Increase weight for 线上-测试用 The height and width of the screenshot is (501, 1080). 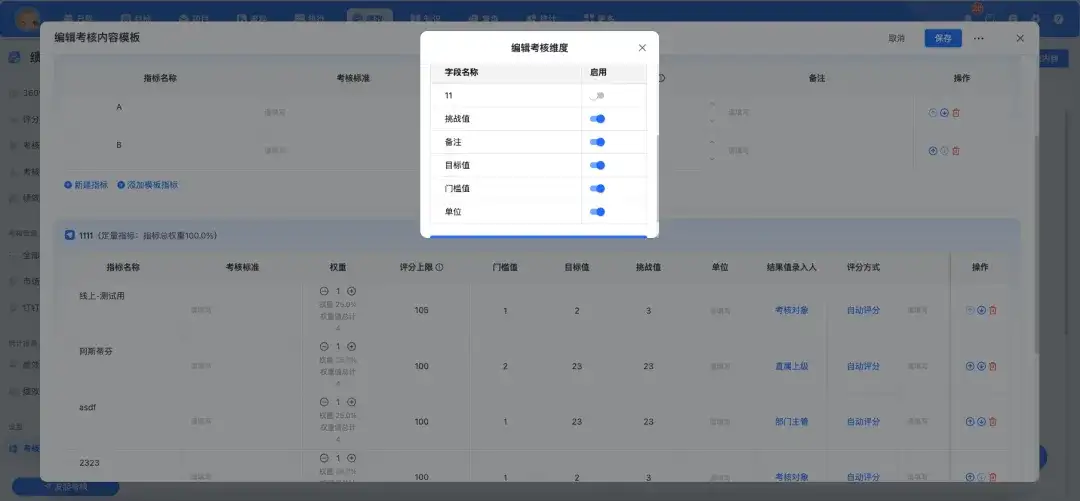(x=351, y=292)
